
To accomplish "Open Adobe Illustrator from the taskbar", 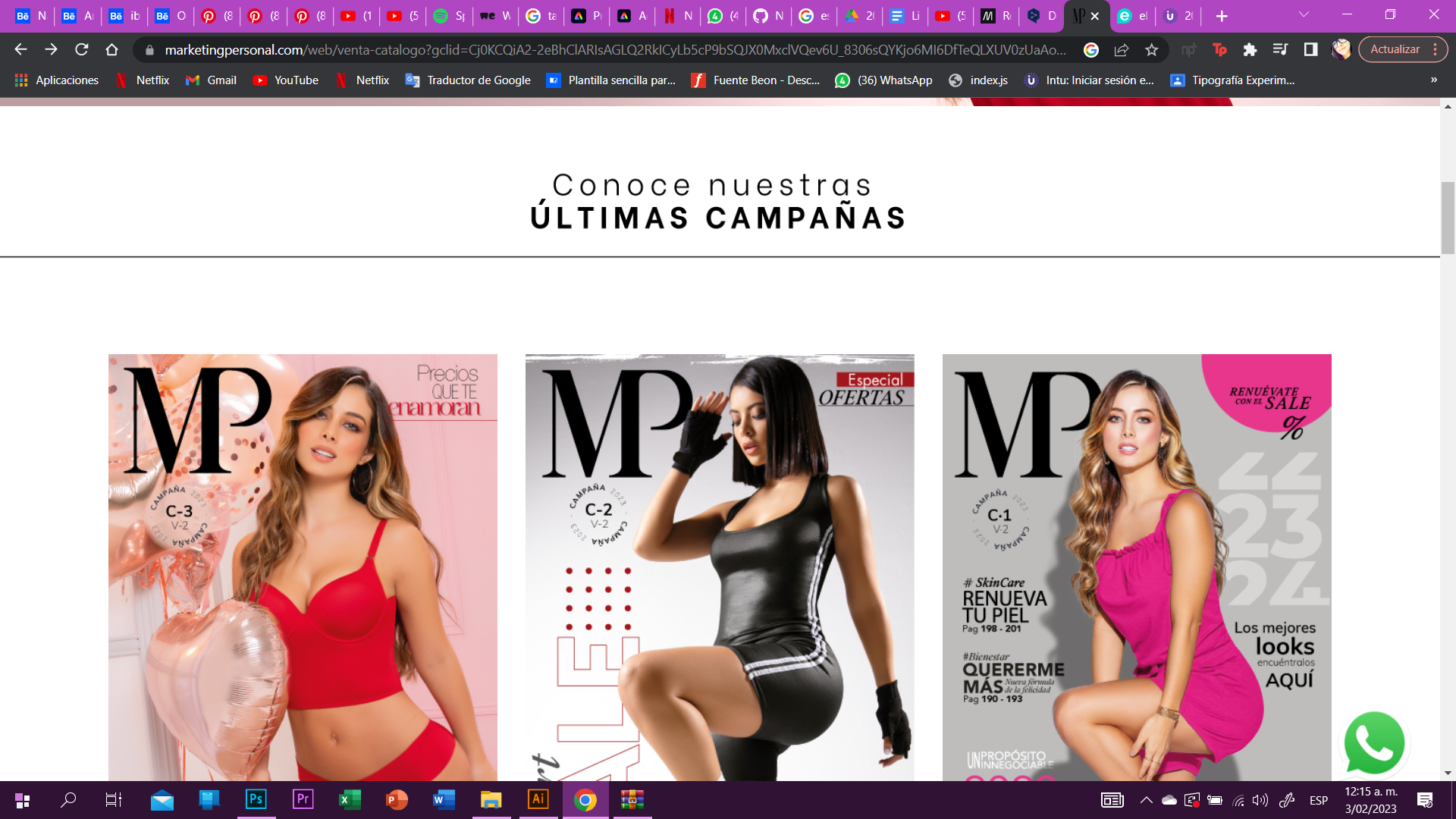I will pyautogui.click(x=538, y=800).
